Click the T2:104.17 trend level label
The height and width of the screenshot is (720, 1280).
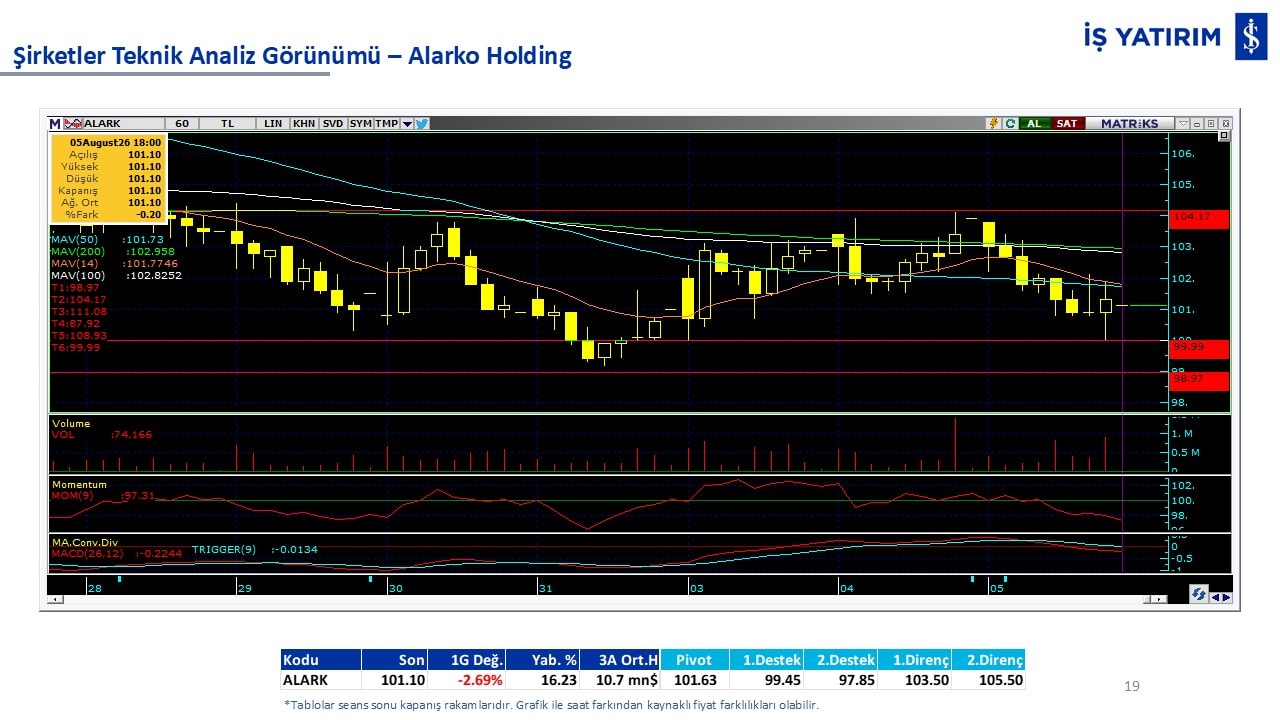click(78, 299)
